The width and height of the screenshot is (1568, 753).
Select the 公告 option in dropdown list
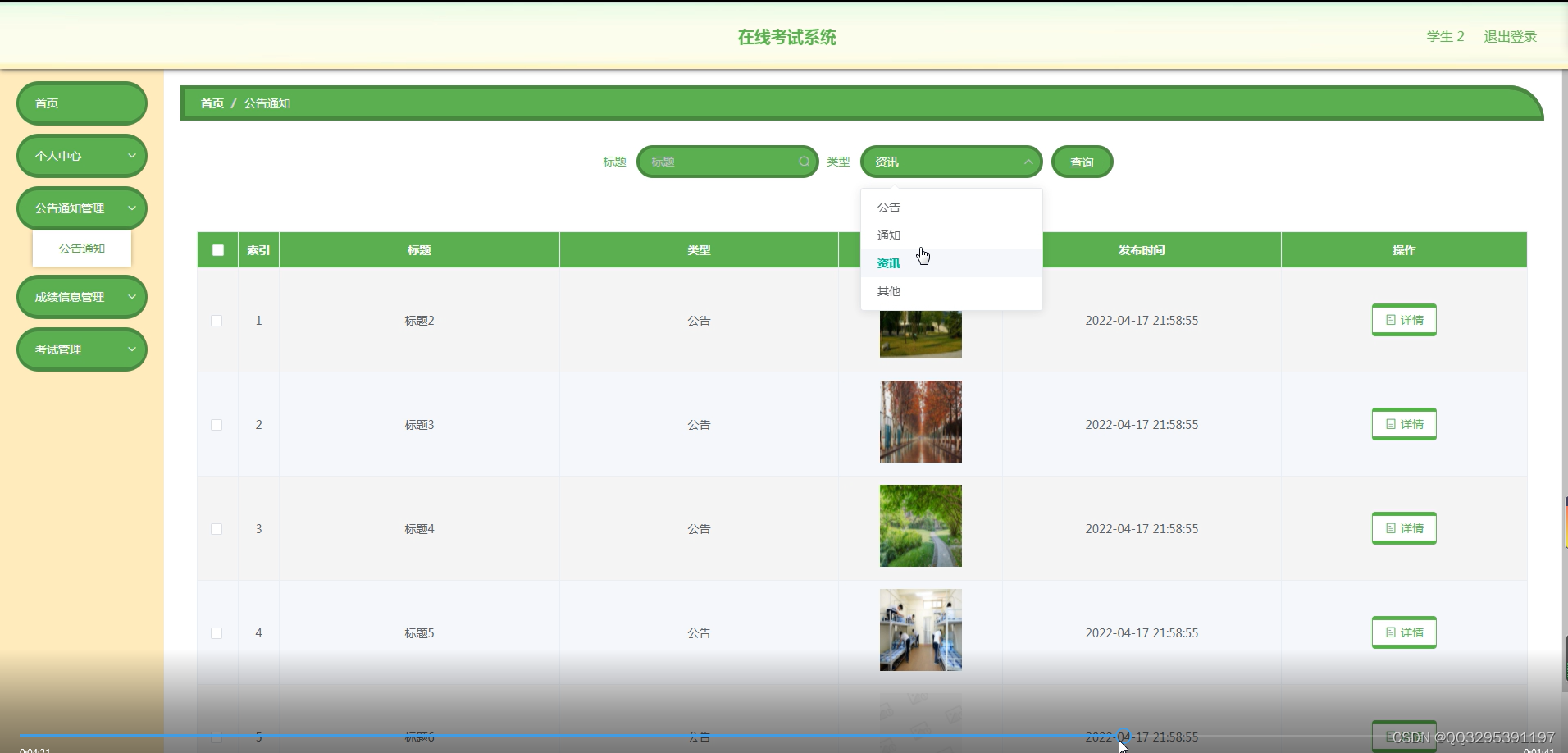951,208
